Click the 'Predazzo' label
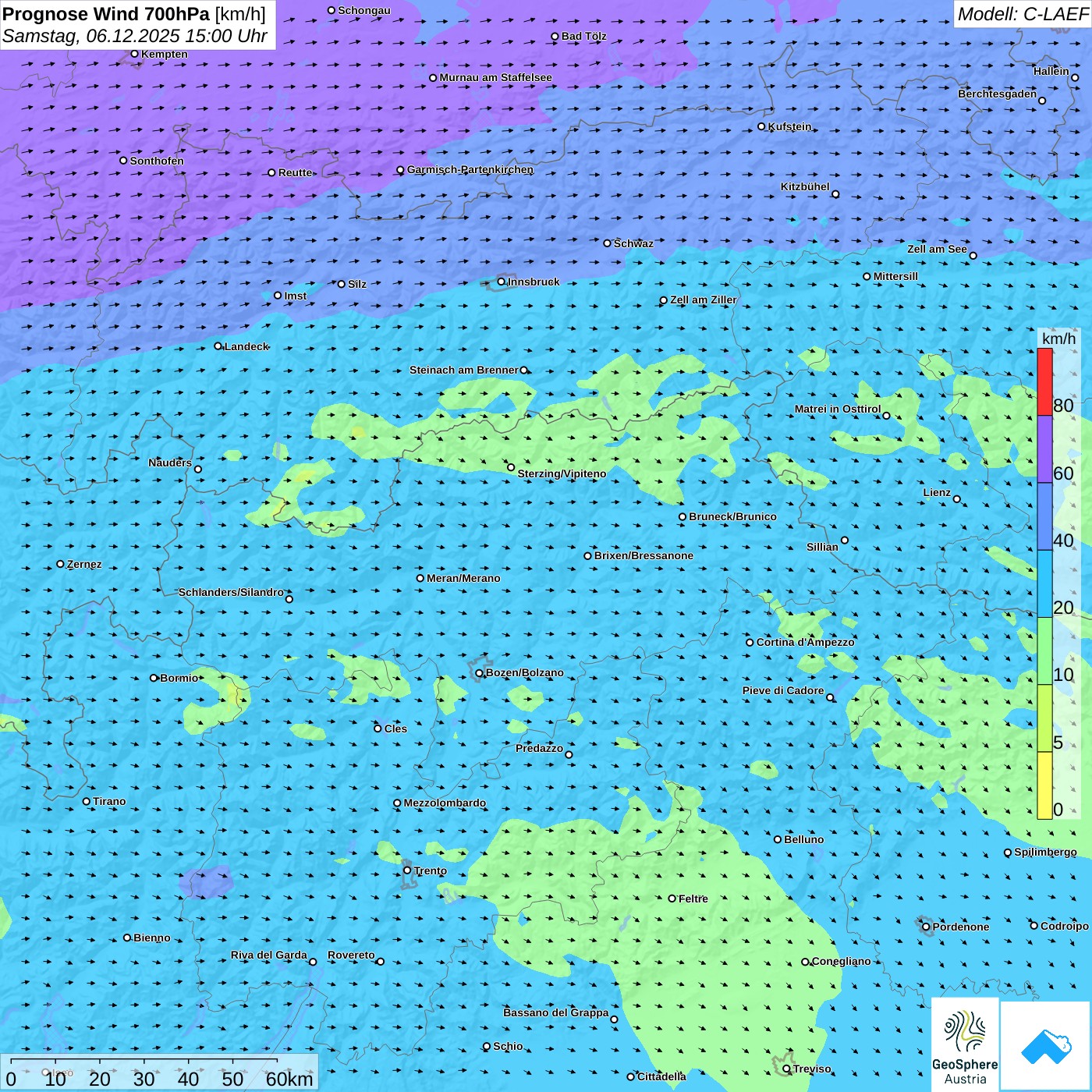Screen dimensions: 1092x1092 [539, 748]
